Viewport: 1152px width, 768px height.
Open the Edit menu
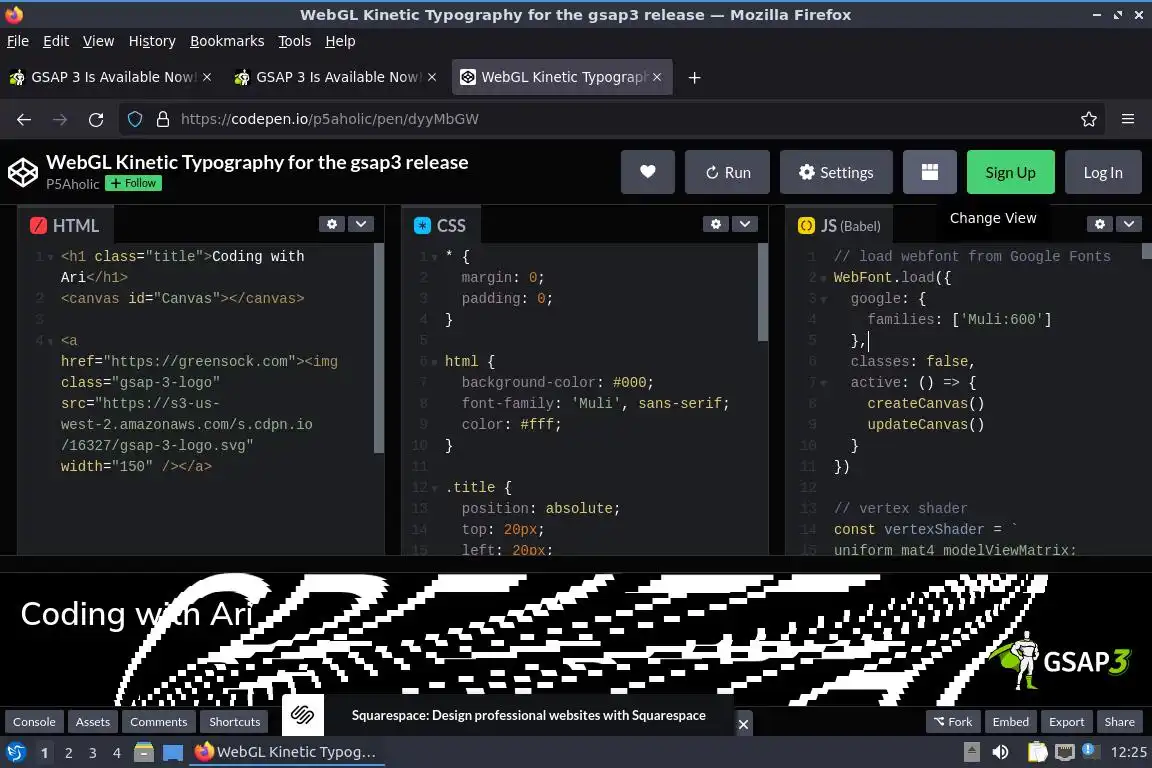[56, 41]
